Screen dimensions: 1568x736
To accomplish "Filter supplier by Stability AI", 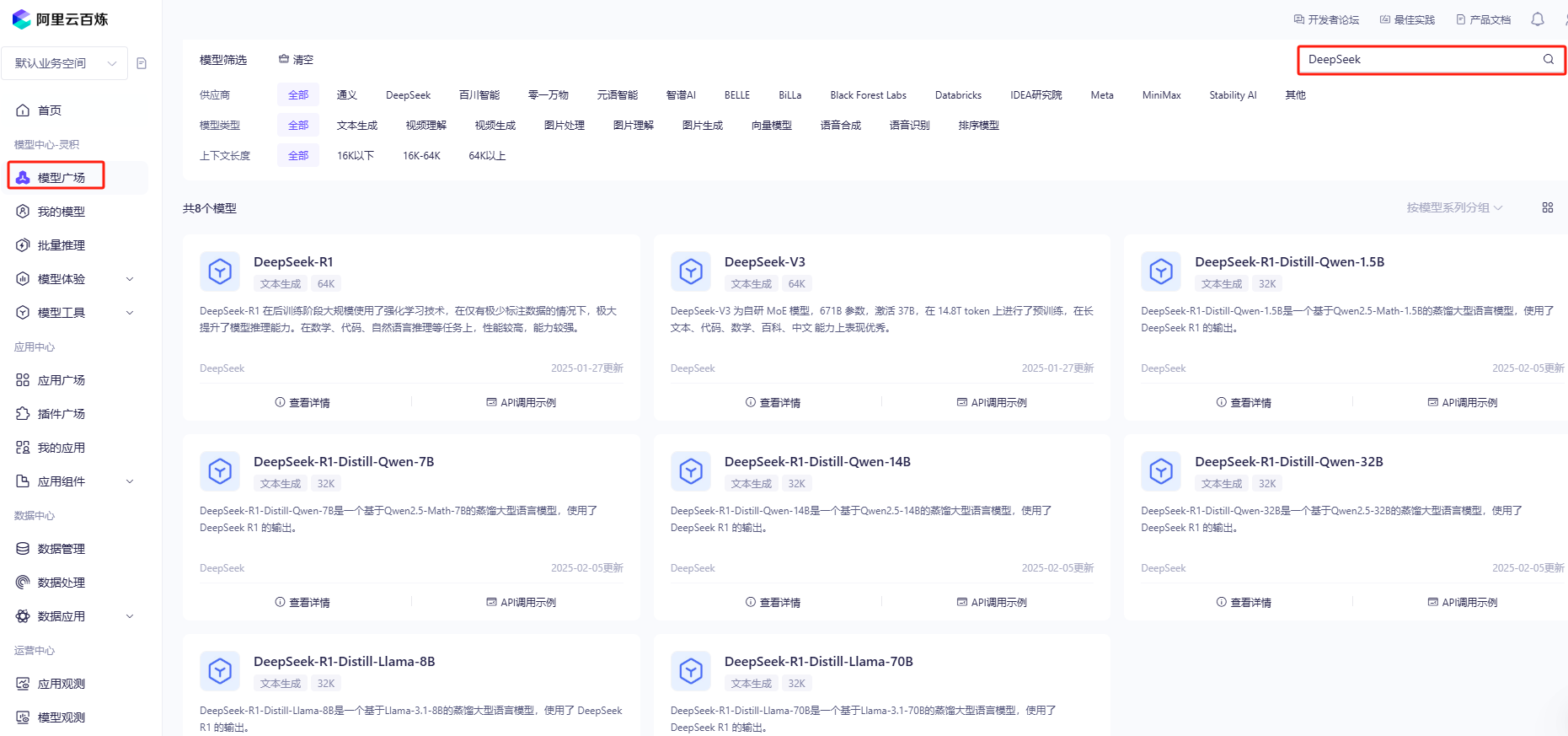I will pyautogui.click(x=1233, y=95).
